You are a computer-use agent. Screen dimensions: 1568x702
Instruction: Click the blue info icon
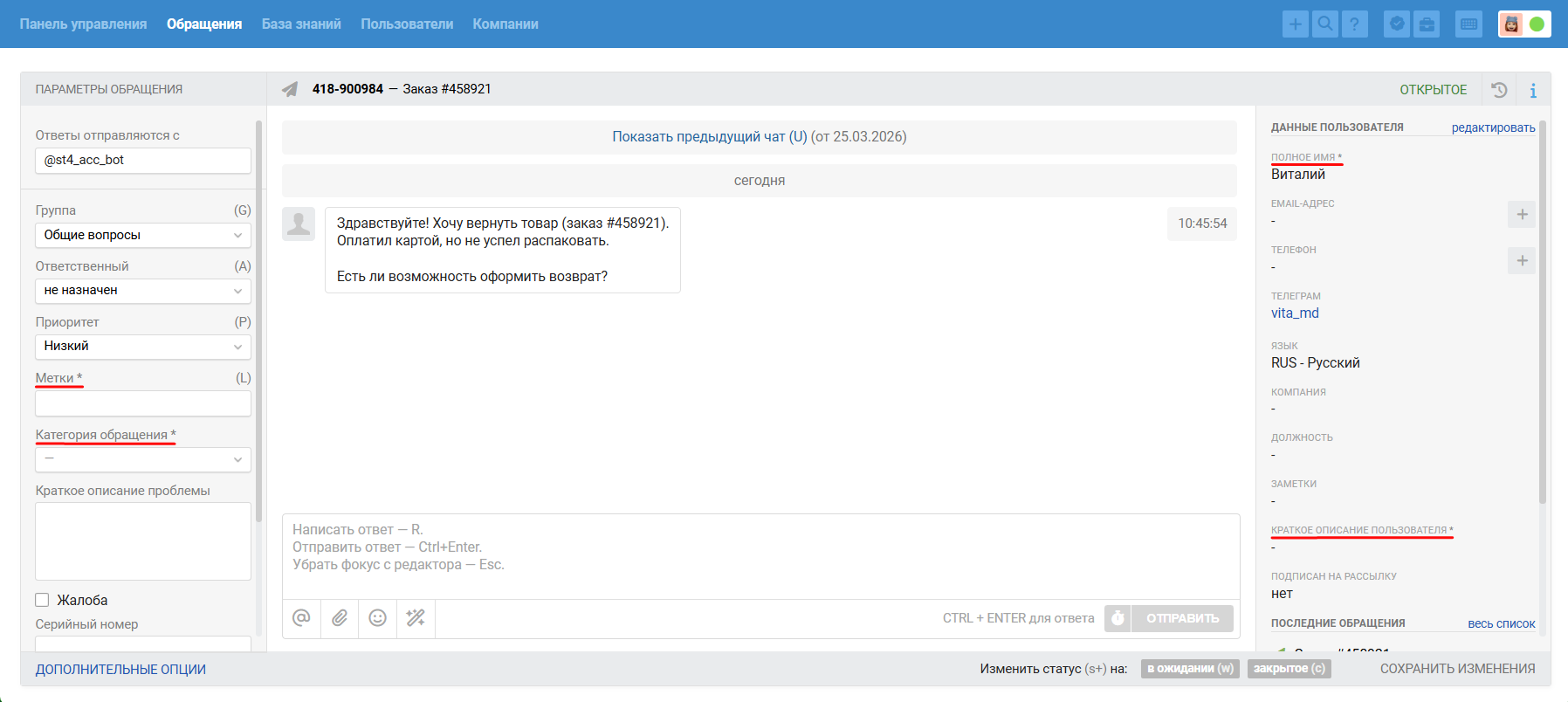[x=1533, y=90]
